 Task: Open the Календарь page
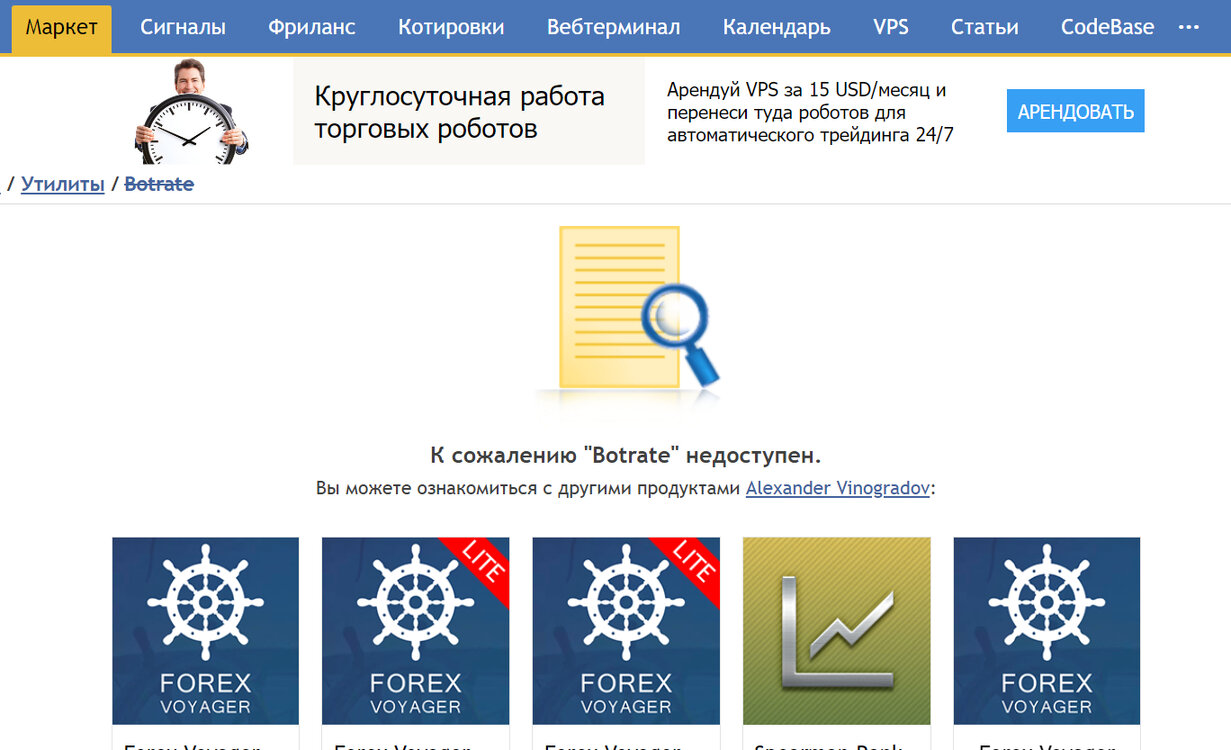pos(777,27)
